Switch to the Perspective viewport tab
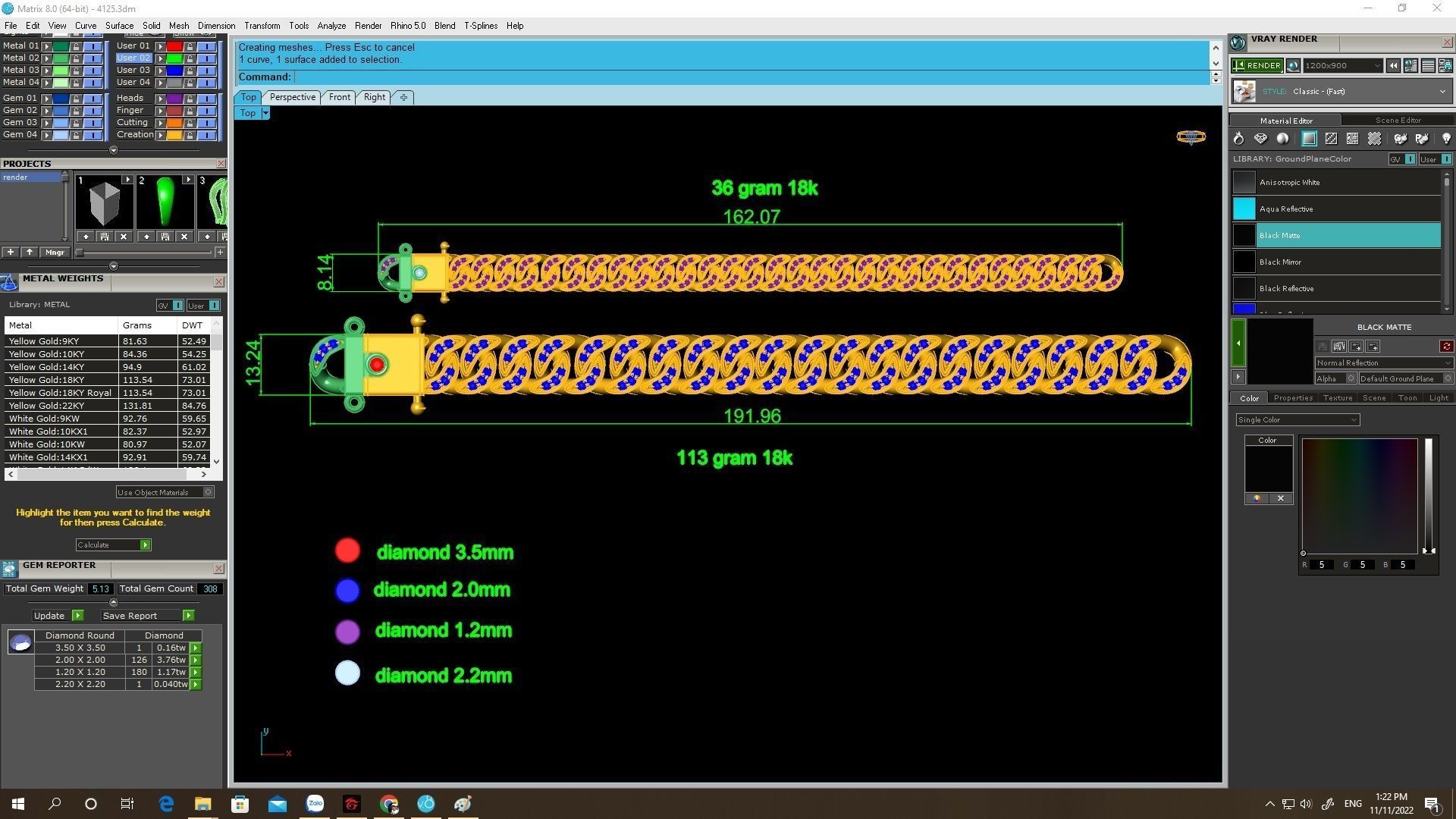Image resolution: width=1456 pixels, height=819 pixels. (292, 97)
